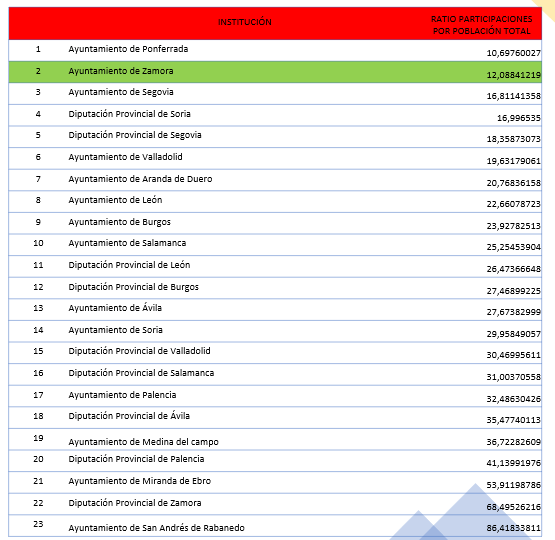Image resolution: width=555 pixels, height=540 pixels.
Task: Click rank number 23 in the last row
Action: click(38, 524)
